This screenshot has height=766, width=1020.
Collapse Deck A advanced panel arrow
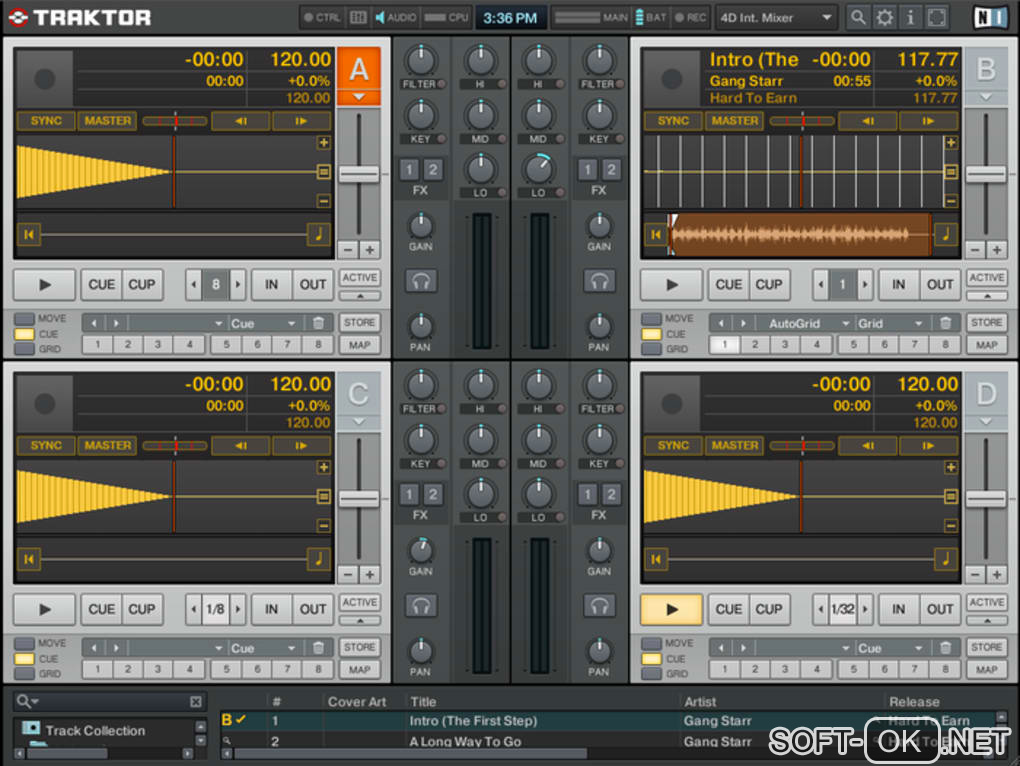[x=360, y=296]
